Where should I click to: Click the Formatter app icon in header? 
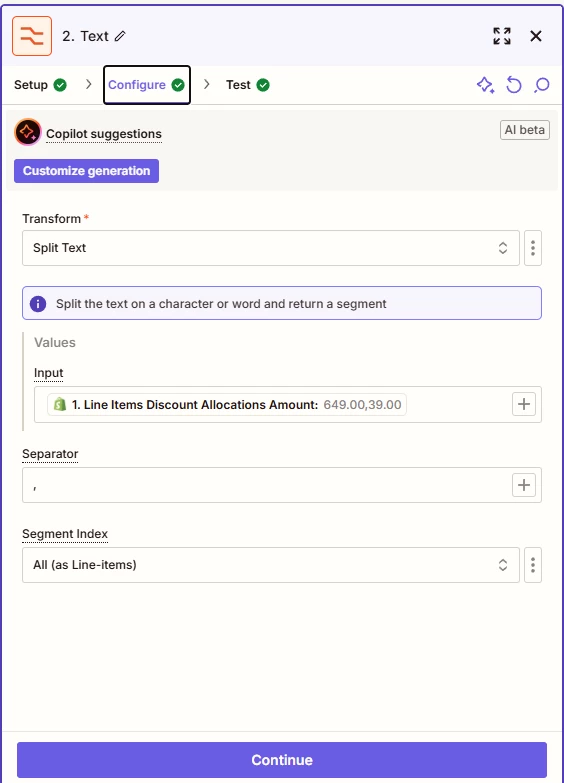tap(32, 36)
